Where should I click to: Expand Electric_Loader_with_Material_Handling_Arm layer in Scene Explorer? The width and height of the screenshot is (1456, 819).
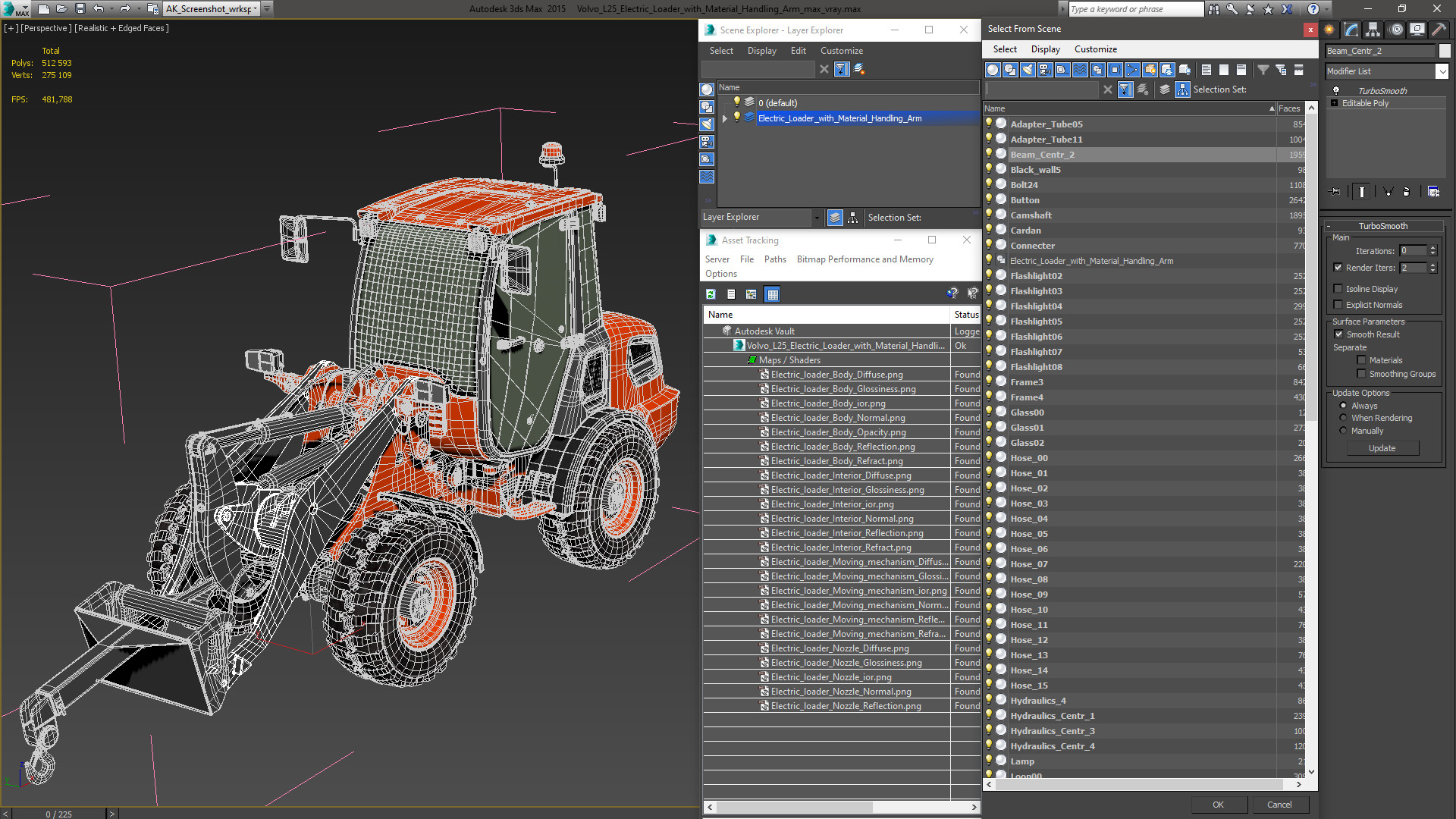point(725,118)
